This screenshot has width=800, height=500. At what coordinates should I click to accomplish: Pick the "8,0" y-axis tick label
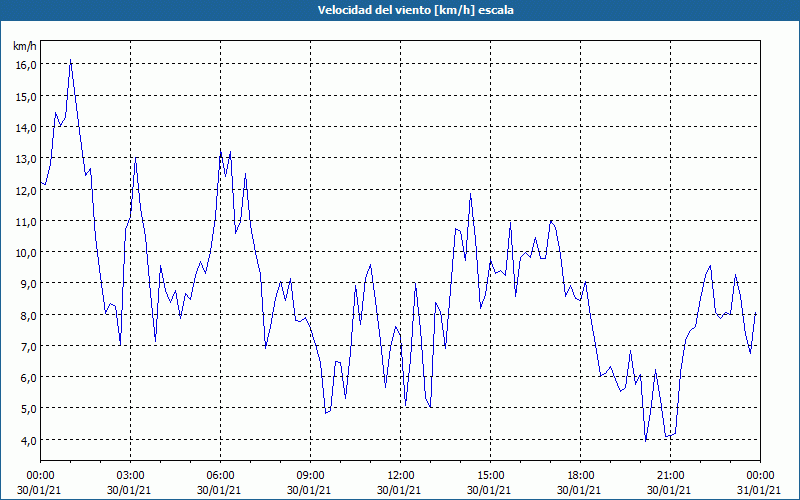pos(29,315)
